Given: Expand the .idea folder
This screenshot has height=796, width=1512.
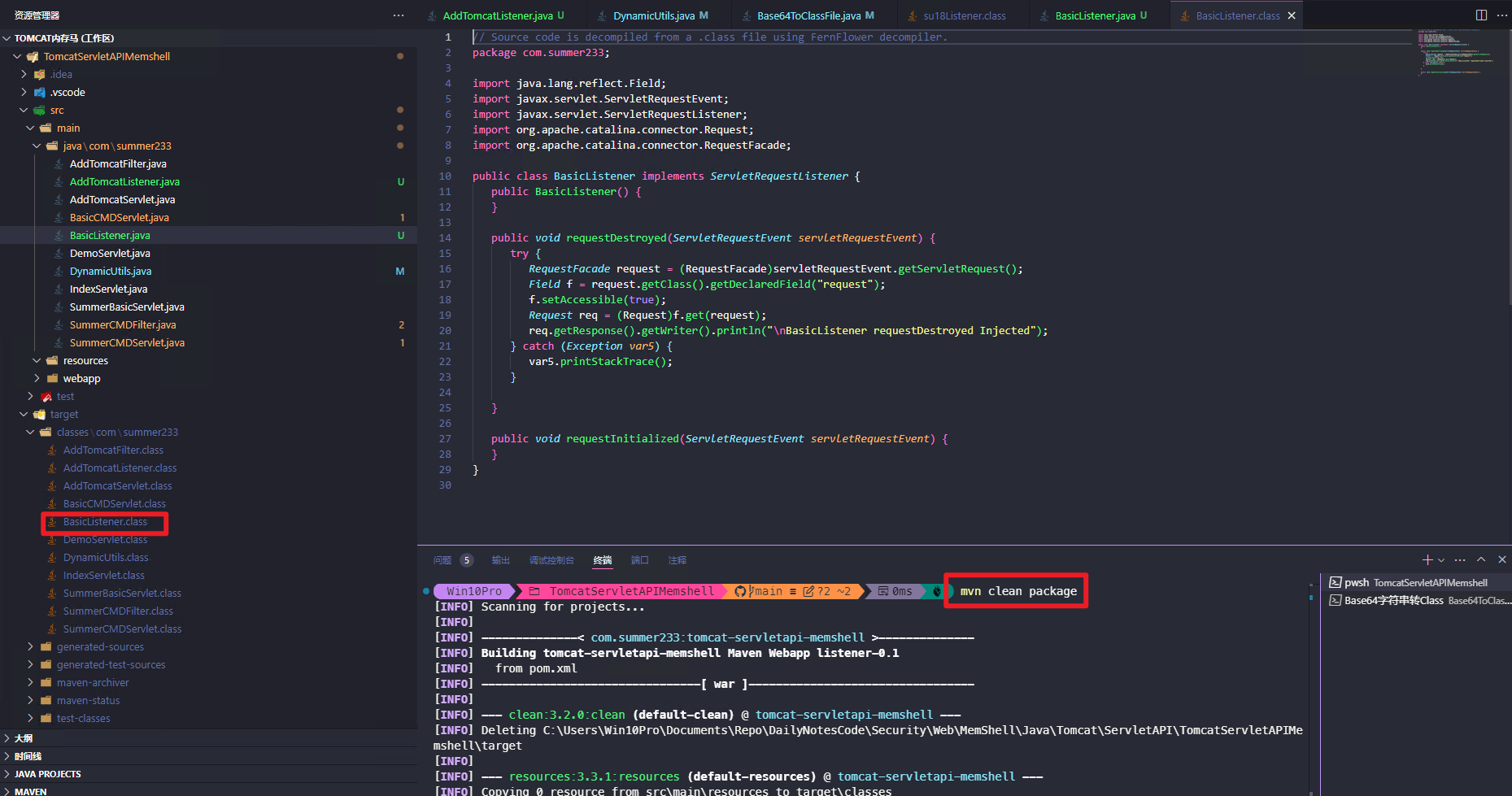Looking at the screenshot, I should point(24,75).
